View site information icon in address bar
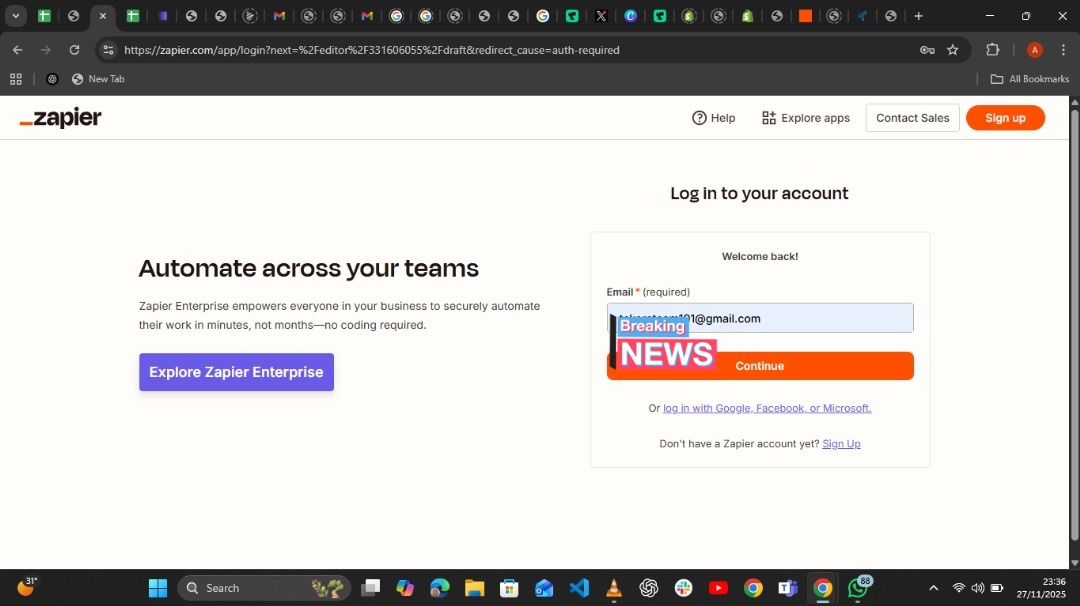Image resolution: width=1080 pixels, height=606 pixels. pos(108,50)
